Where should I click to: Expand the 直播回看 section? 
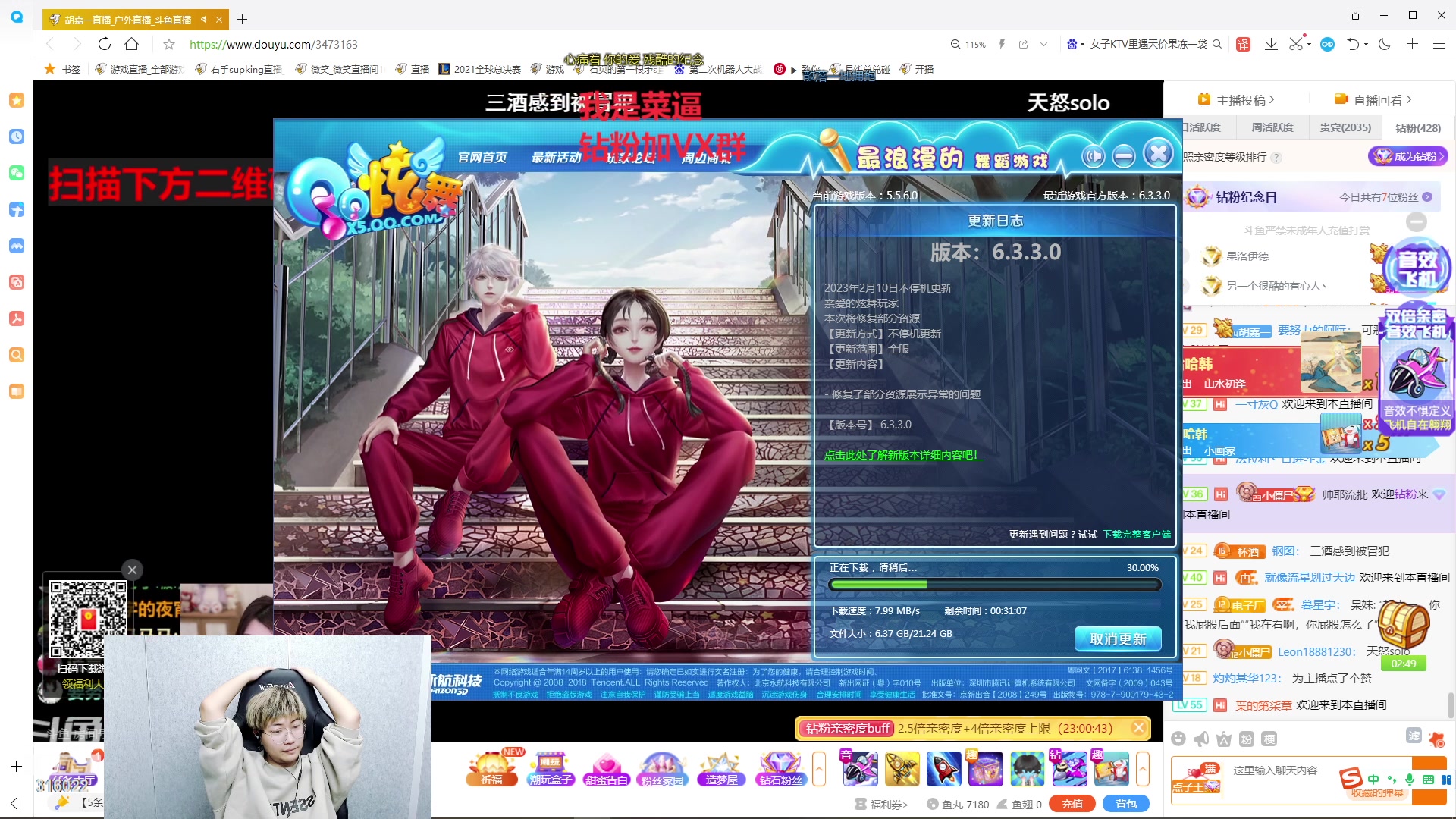point(1373,99)
